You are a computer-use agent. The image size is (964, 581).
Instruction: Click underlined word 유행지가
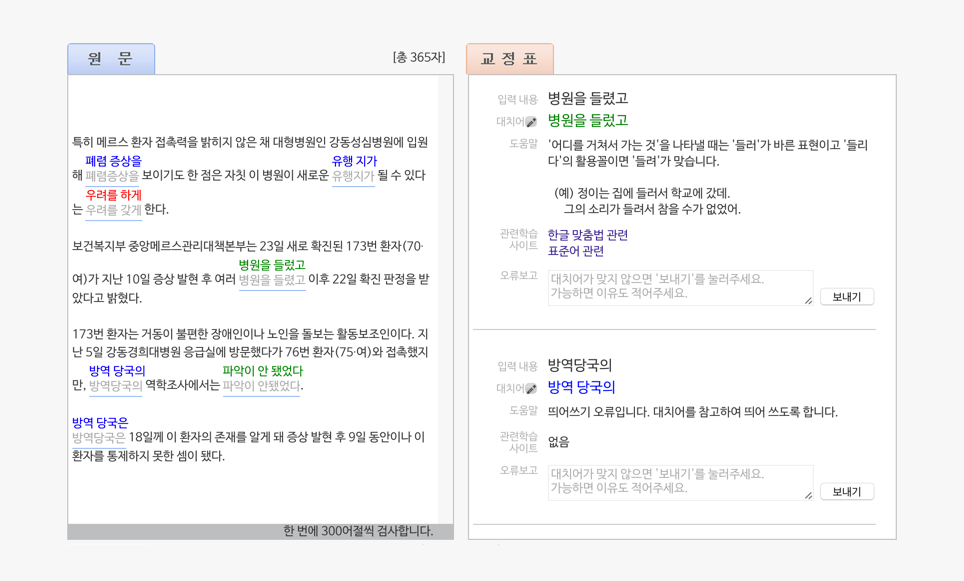[x=353, y=176]
